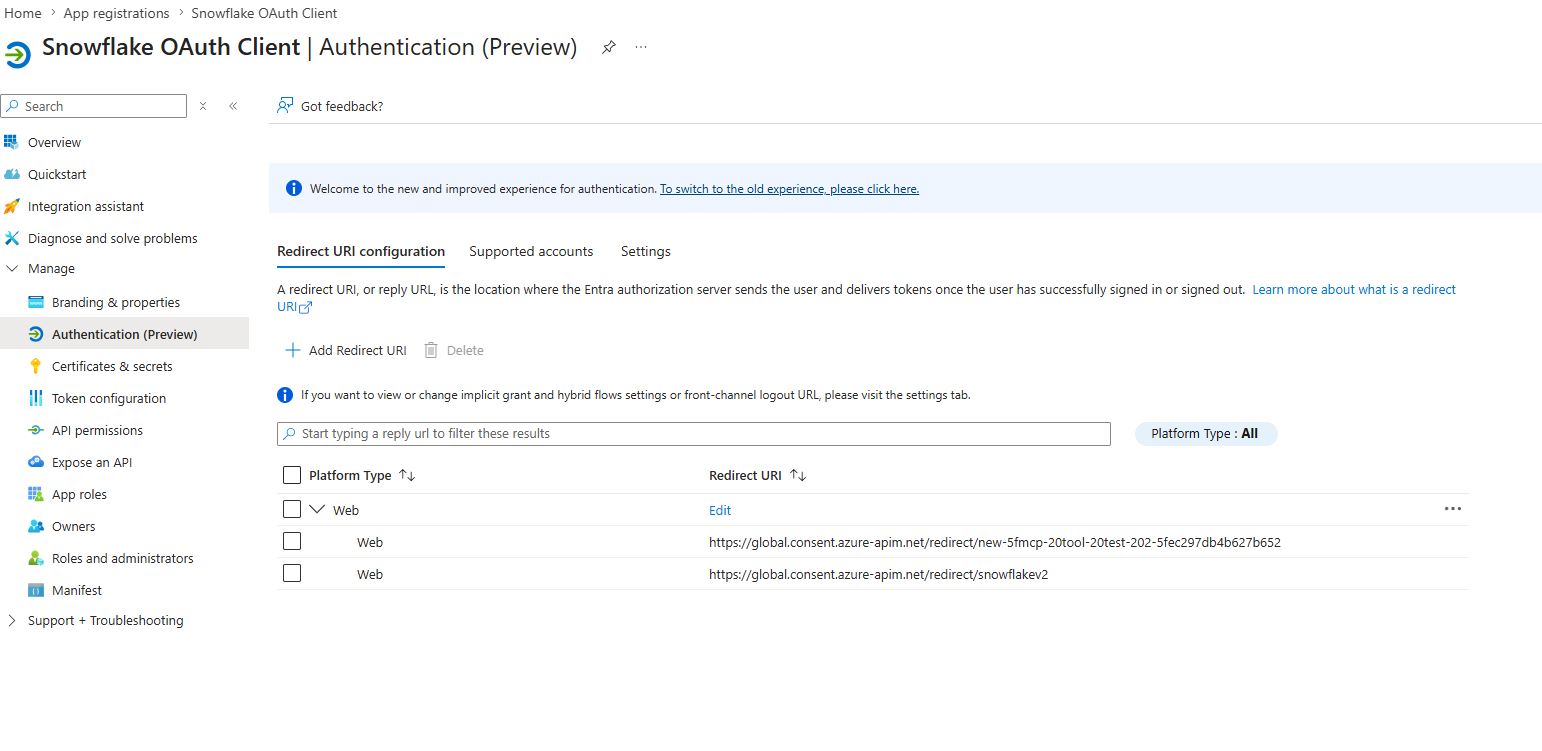This screenshot has width=1542, height=751.
Task: Tick the select-all checkbox beside Platform Type
Action: click(292, 475)
